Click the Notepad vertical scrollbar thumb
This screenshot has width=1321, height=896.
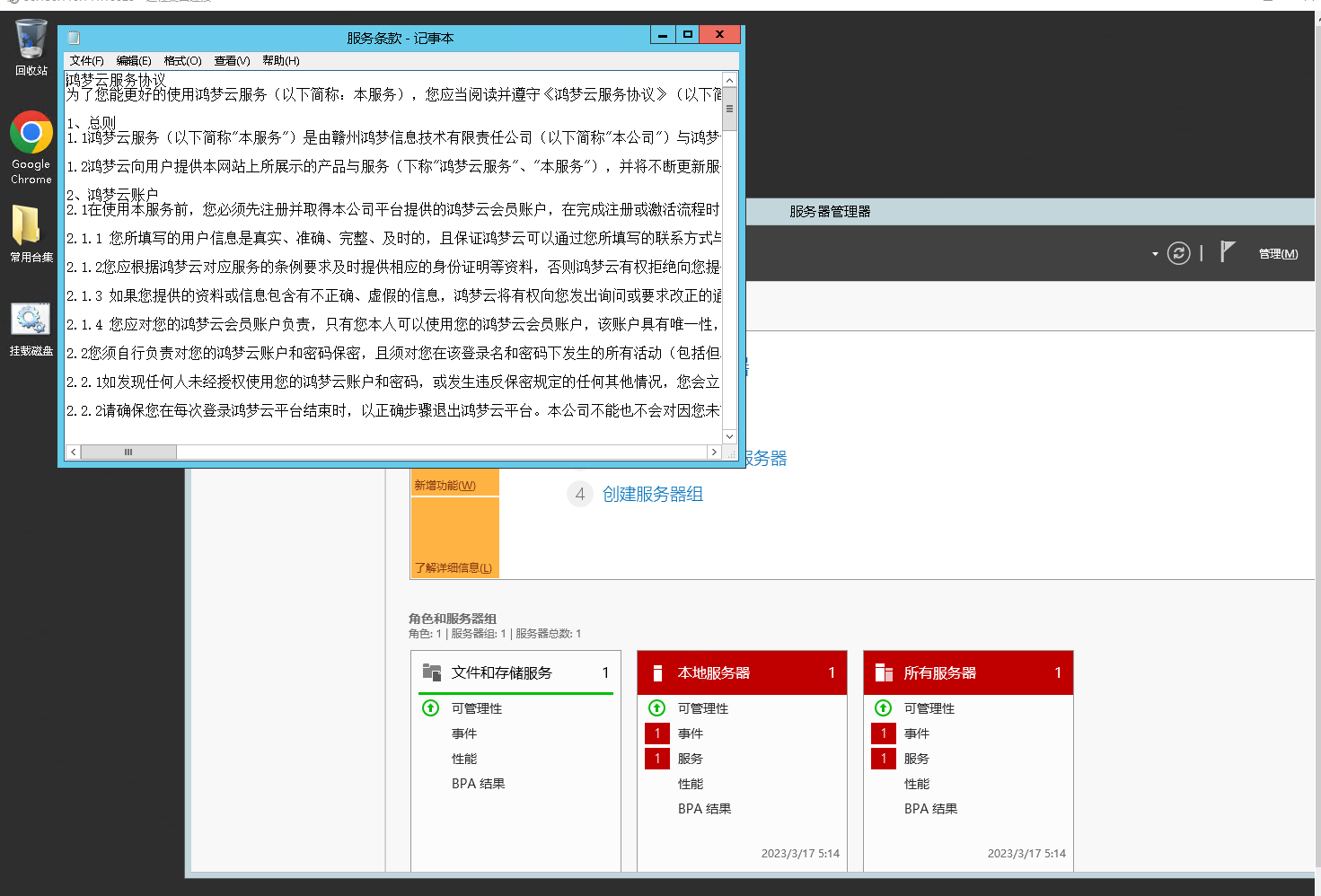tap(729, 110)
